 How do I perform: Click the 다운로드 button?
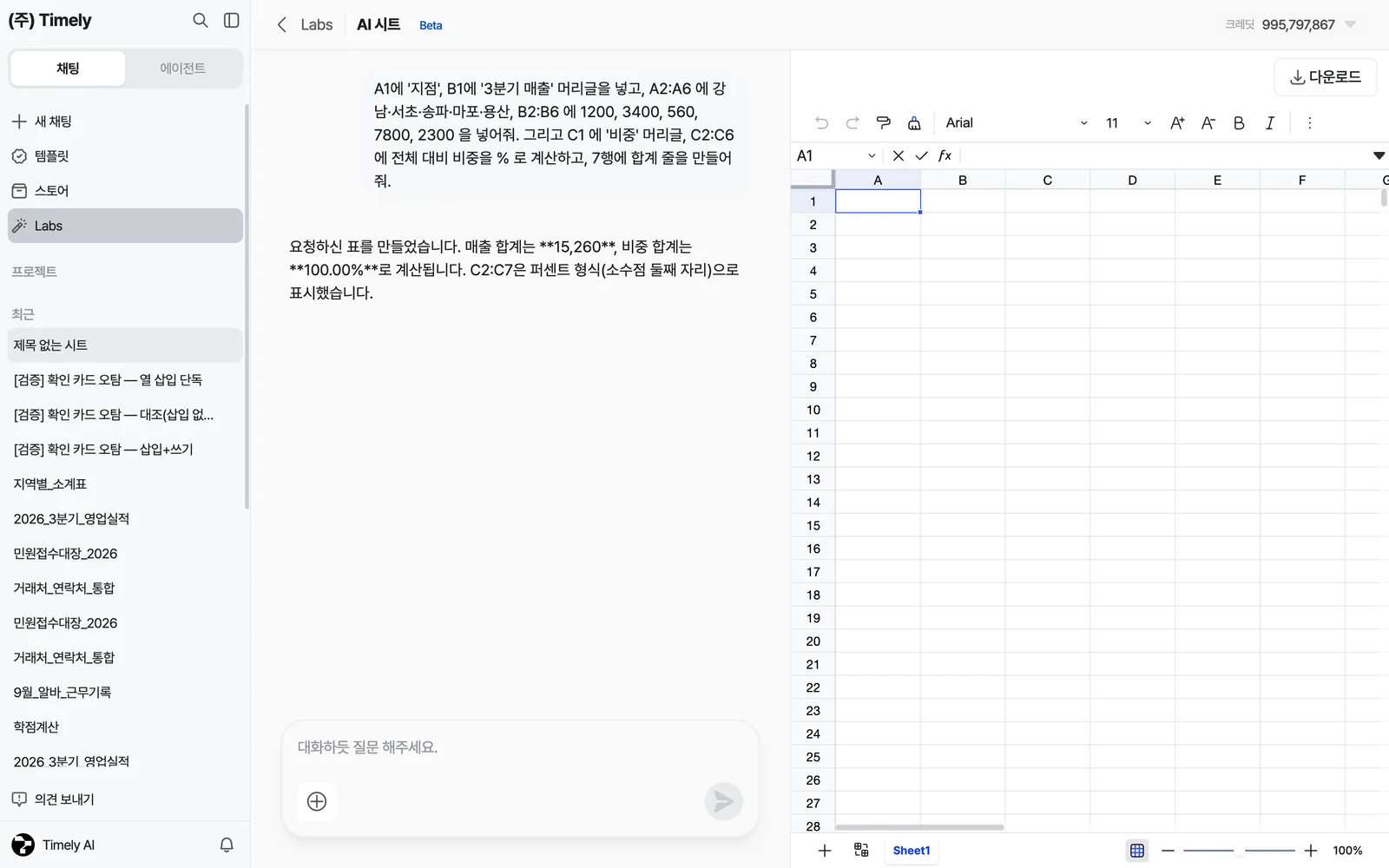(1325, 77)
